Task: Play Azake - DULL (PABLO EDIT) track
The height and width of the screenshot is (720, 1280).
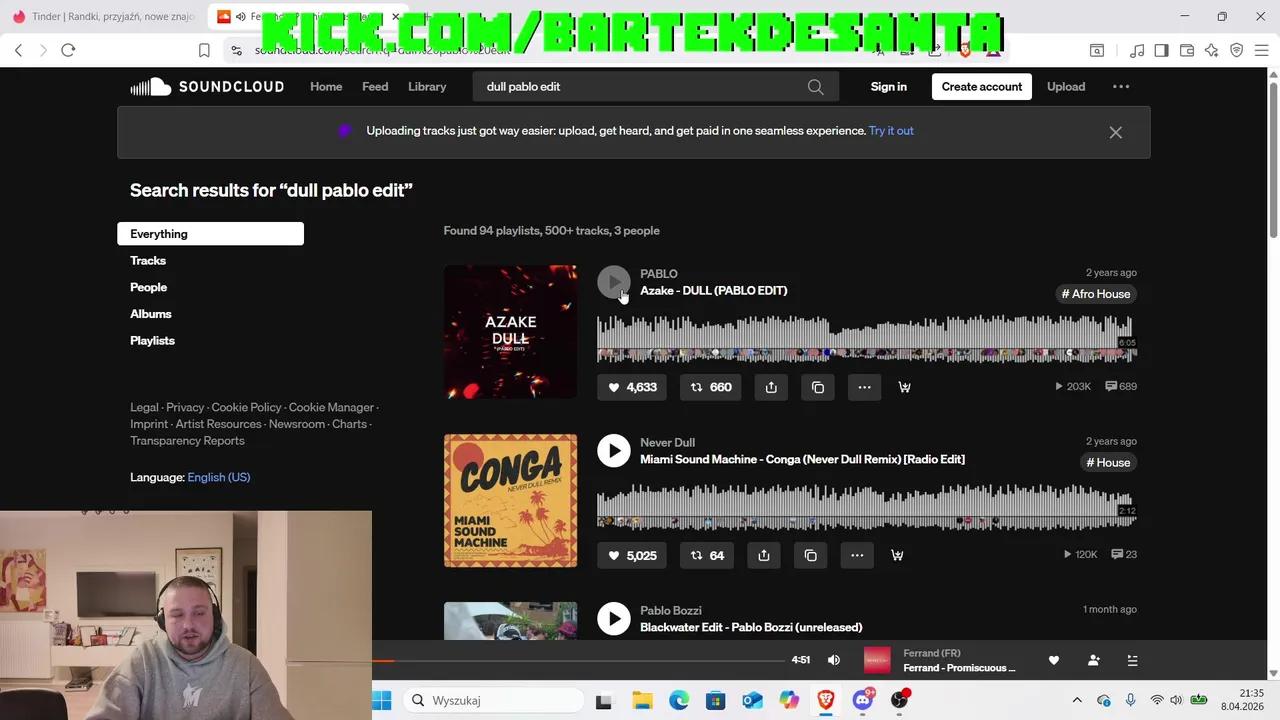Action: (614, 282)
